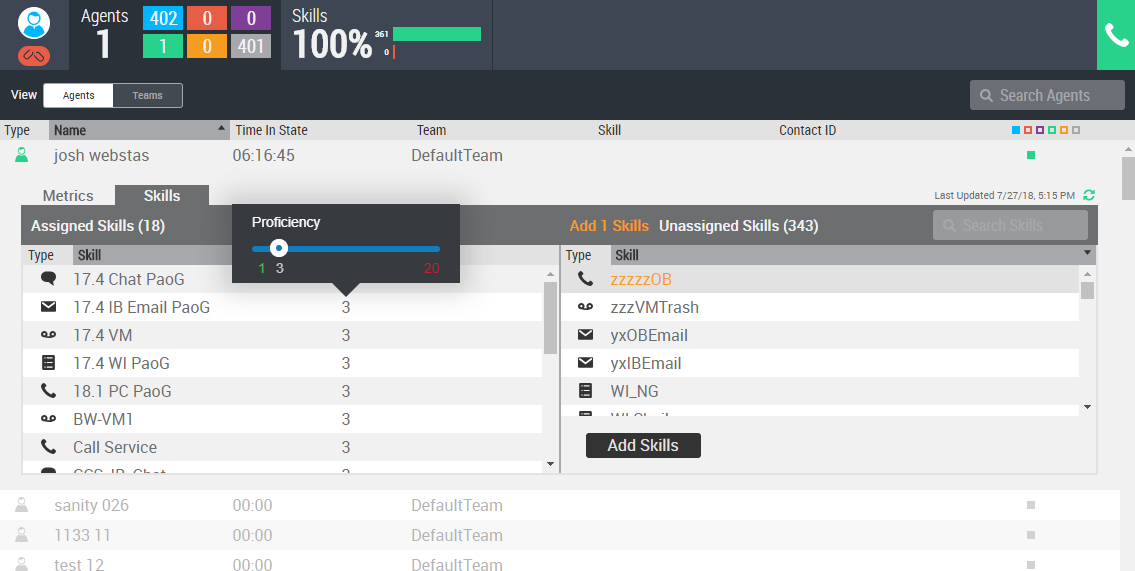Toggle the orange state filter square

[1064, 130]
